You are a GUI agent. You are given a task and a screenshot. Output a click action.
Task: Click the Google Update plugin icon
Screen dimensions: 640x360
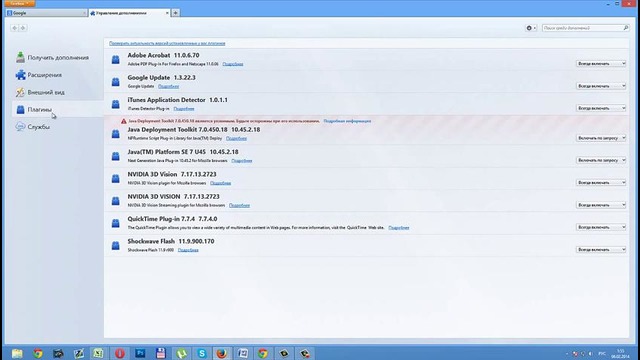click(116, 82)
